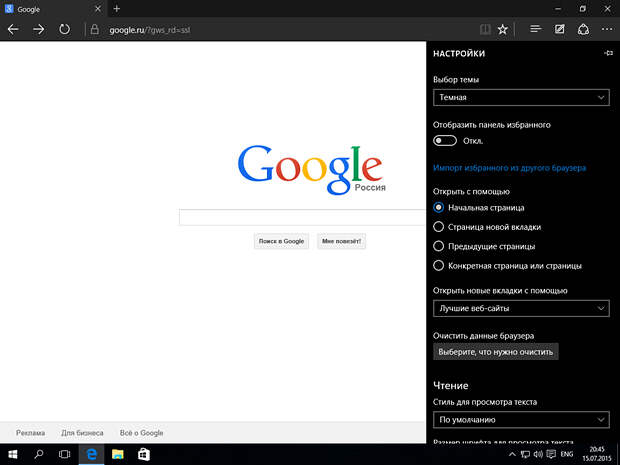Image resolution: width=620 pixels, height=465 pixels.
Task: Click the lock icon in address bar
Action: [95, 29]
